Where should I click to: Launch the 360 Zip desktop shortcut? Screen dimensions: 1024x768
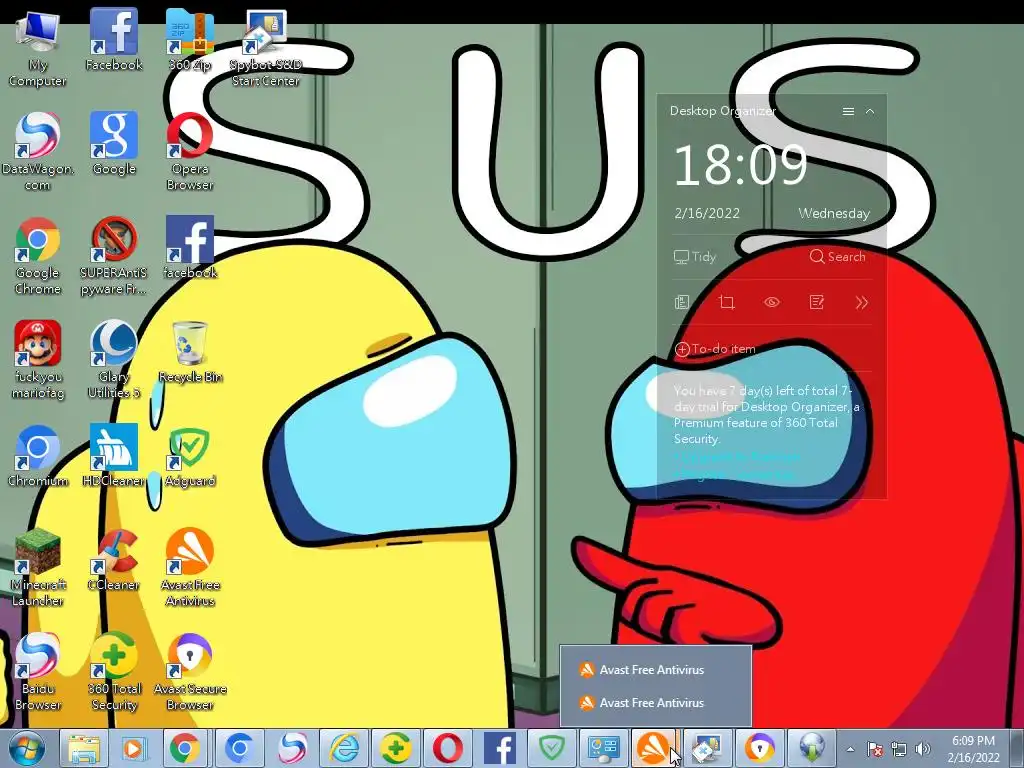[189, 40]
